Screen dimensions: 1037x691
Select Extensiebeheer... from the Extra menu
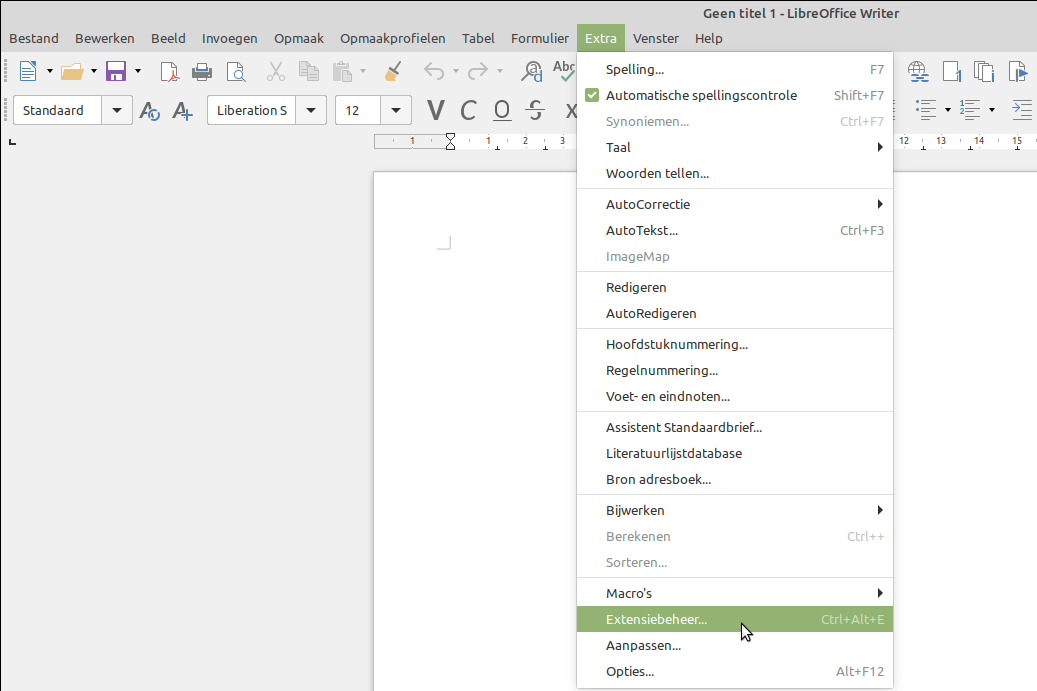(656, 619)
